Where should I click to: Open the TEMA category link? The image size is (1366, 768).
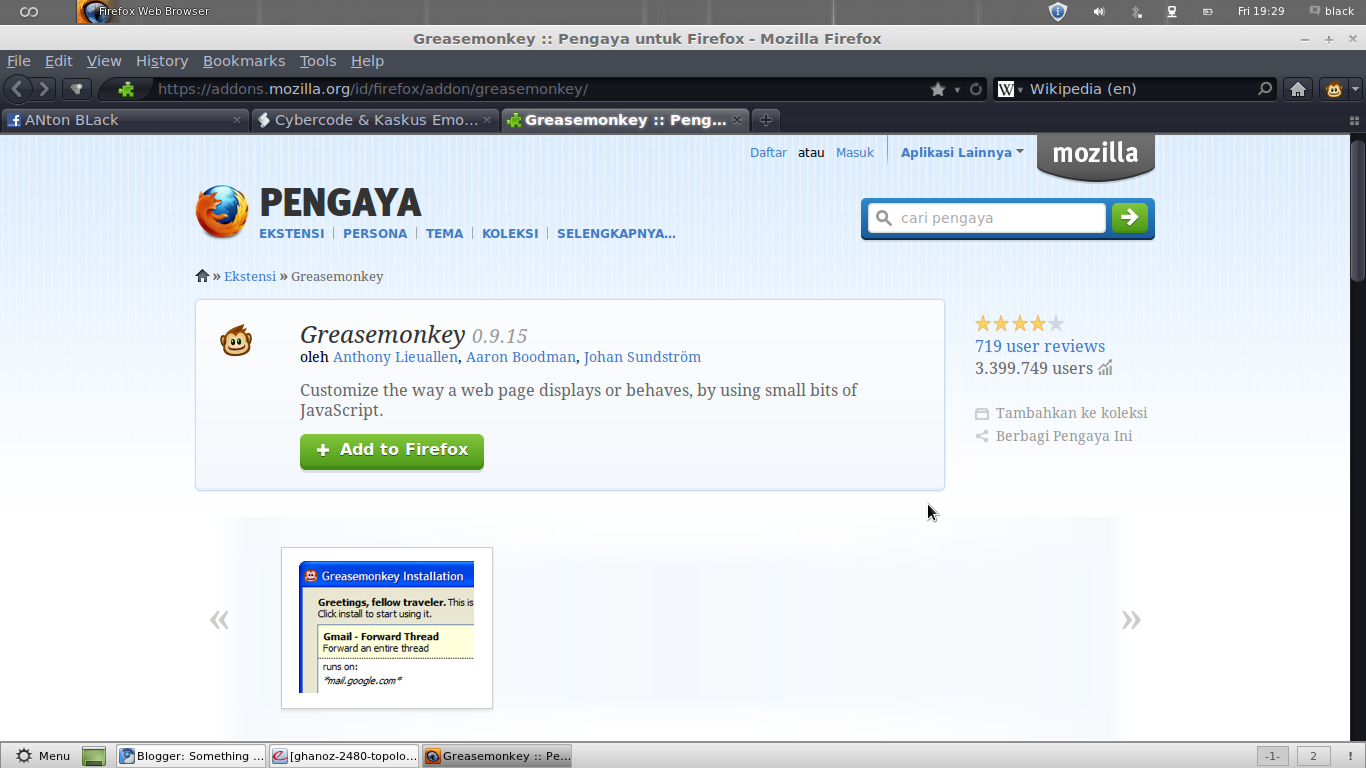click(x=444, y=234)
